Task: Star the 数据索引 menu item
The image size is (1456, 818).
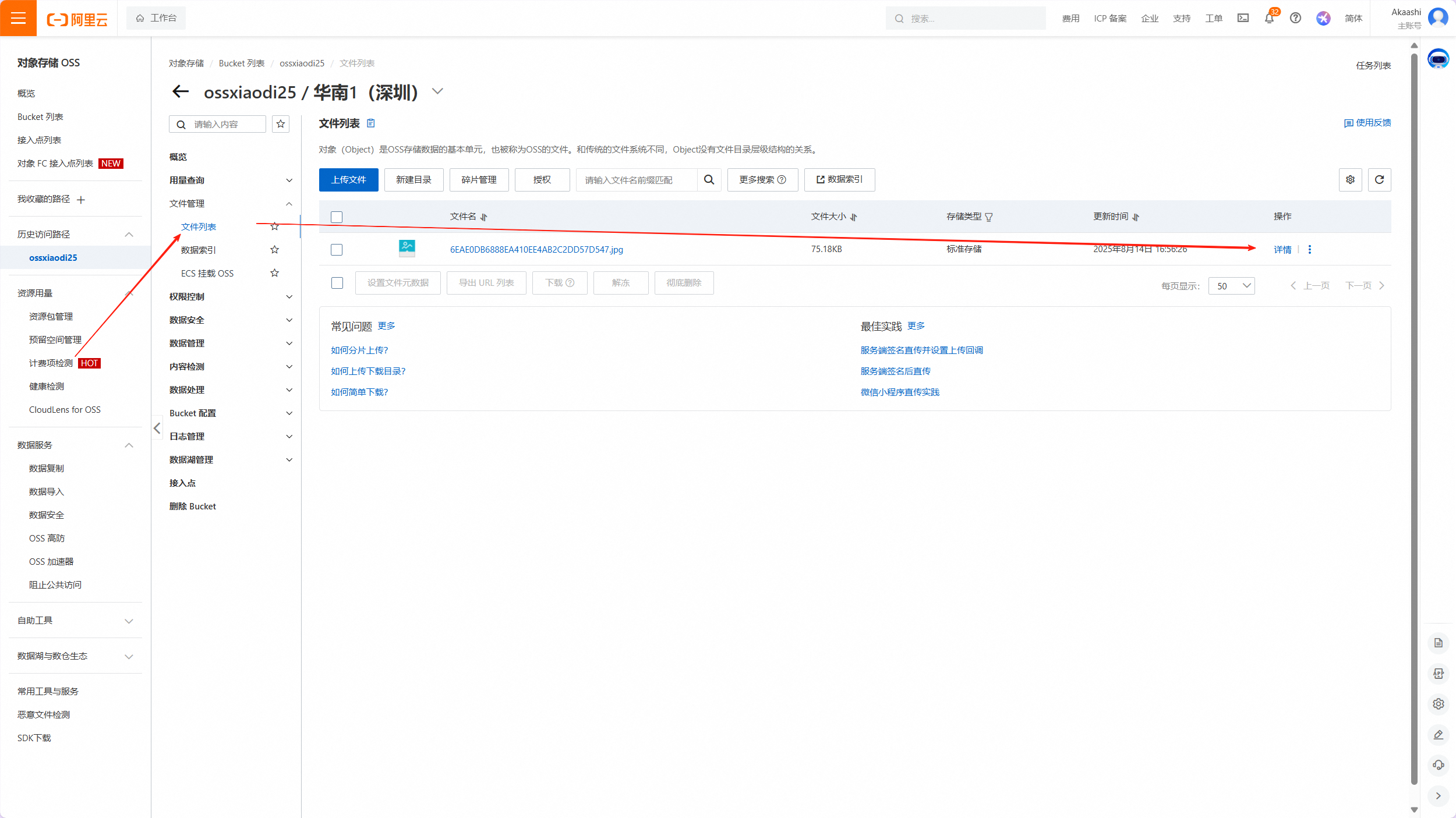Action: point(274,250)
